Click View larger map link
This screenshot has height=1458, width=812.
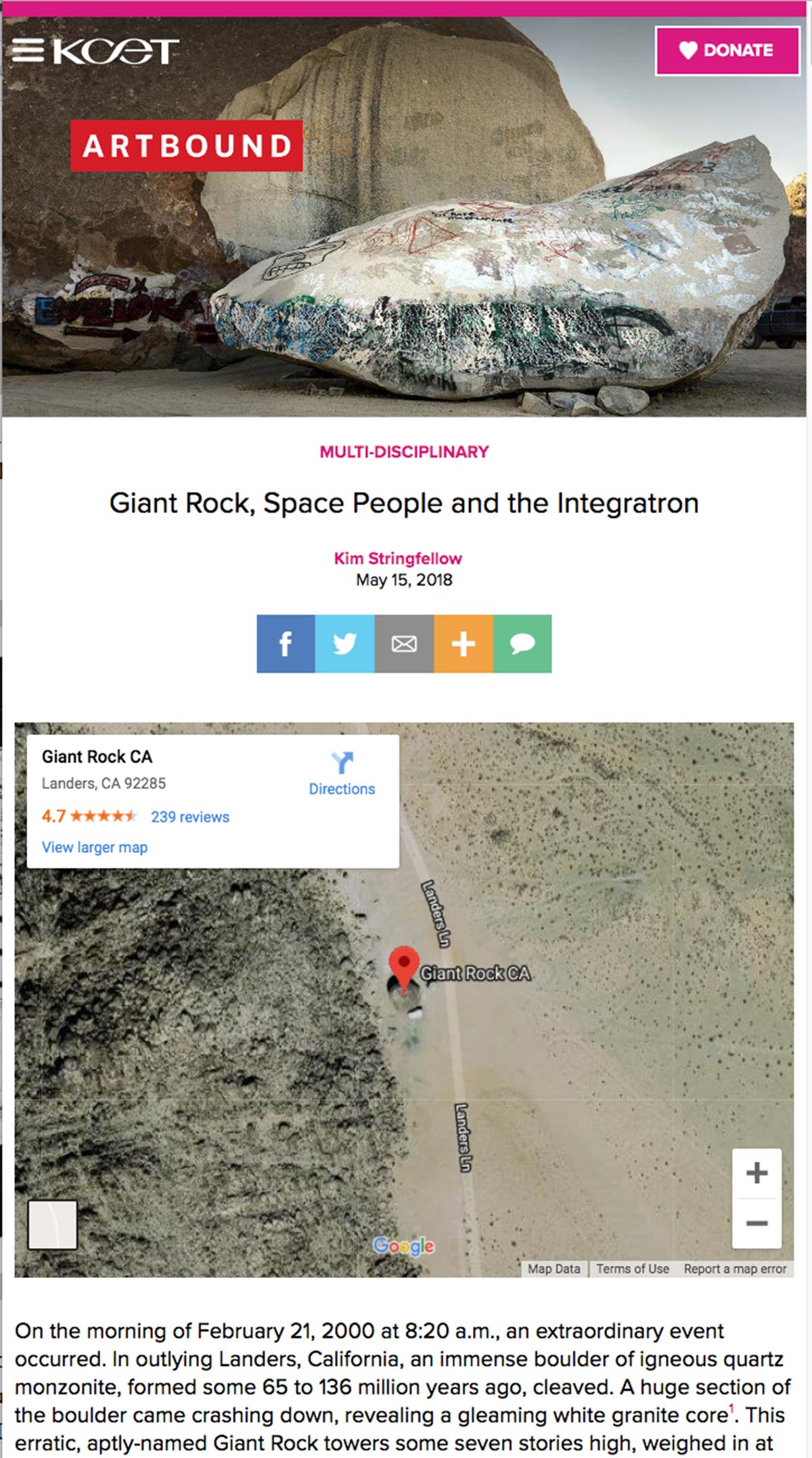(95, 847)
